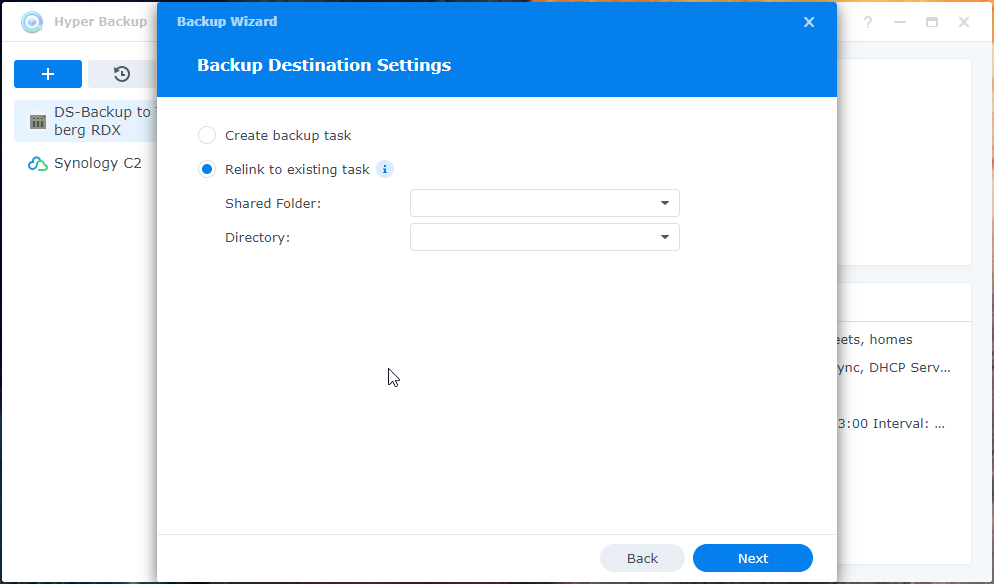Open the Synology C2 sidebar item
The height and width of the screenshot is (584, 994).
pos(97,163)
